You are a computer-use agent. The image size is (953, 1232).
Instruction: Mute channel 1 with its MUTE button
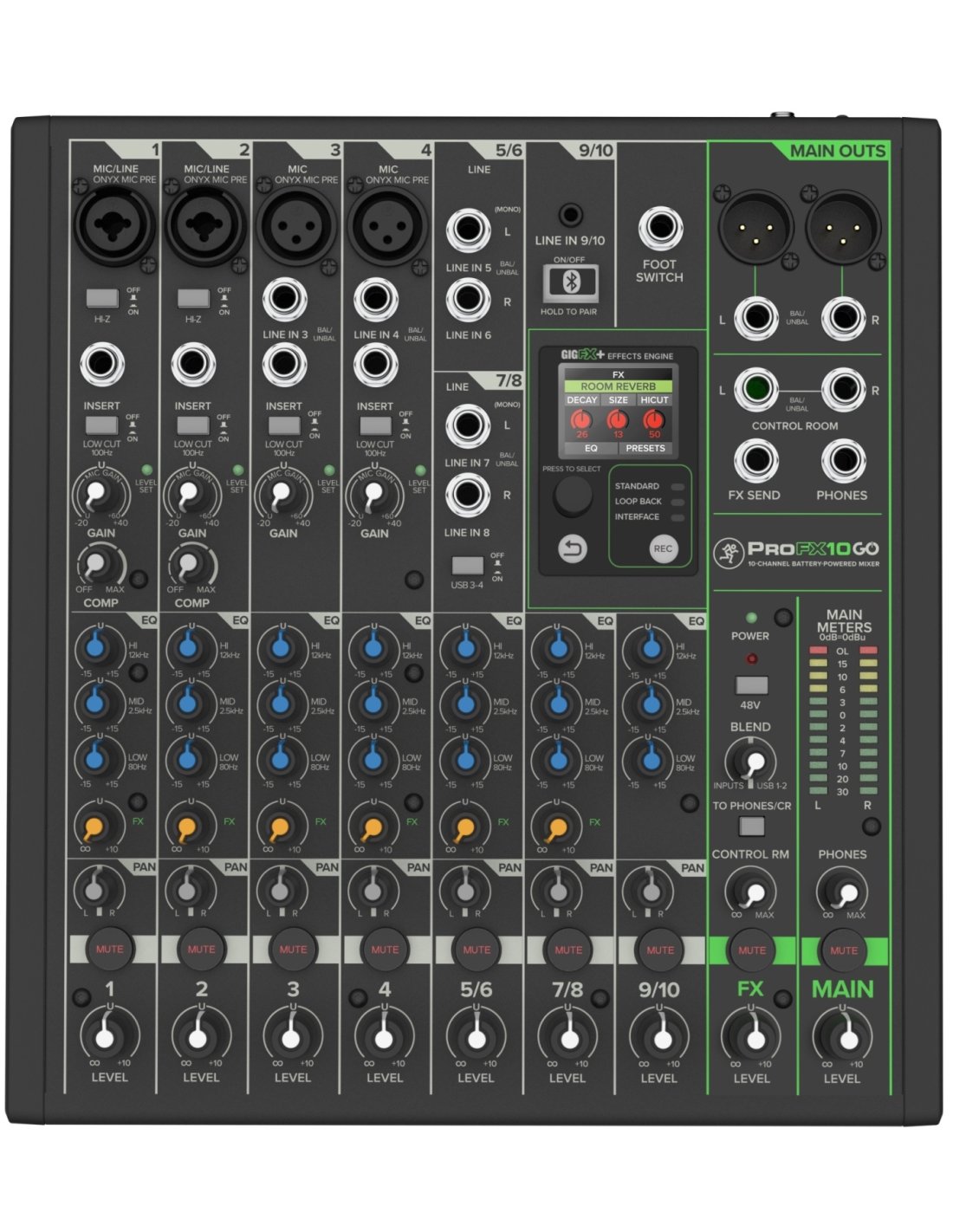point(109,949)
